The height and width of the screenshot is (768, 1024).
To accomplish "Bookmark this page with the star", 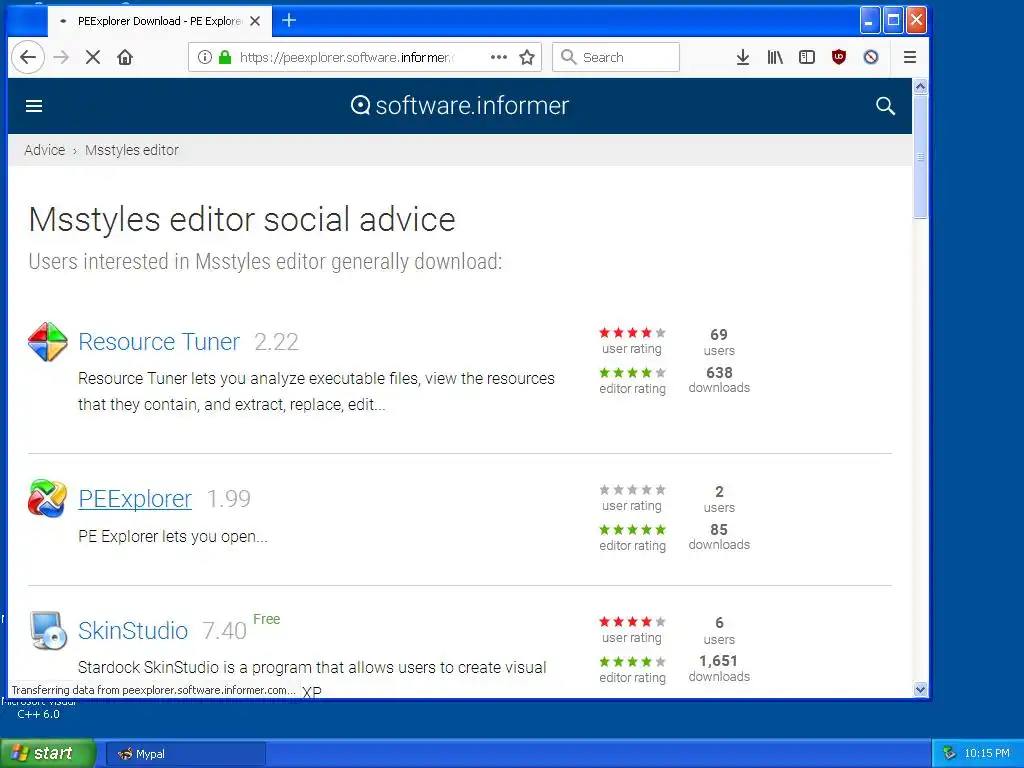I will coord(527,57).
